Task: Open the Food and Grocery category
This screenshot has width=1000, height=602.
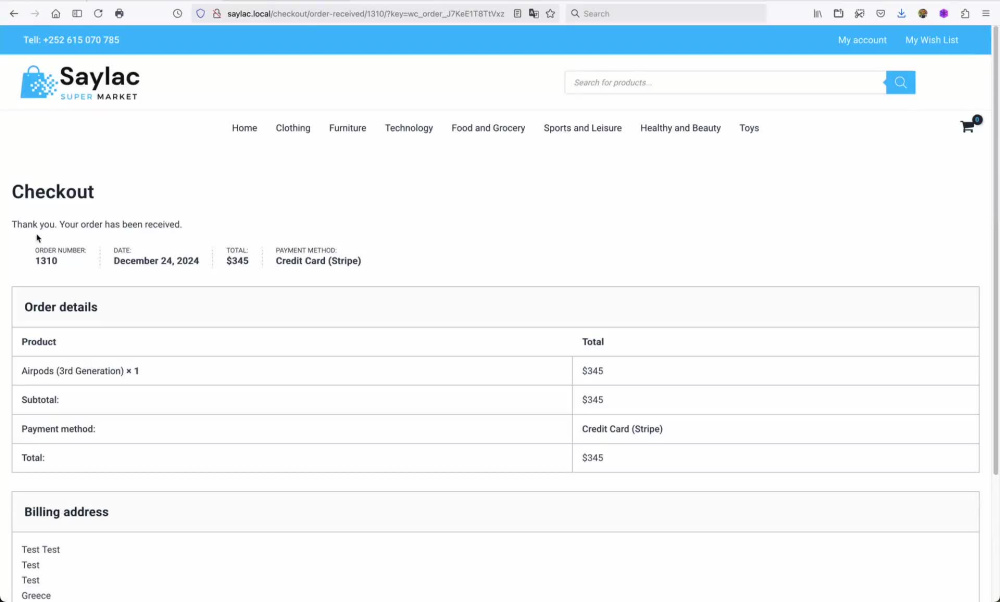Action: 489,128
